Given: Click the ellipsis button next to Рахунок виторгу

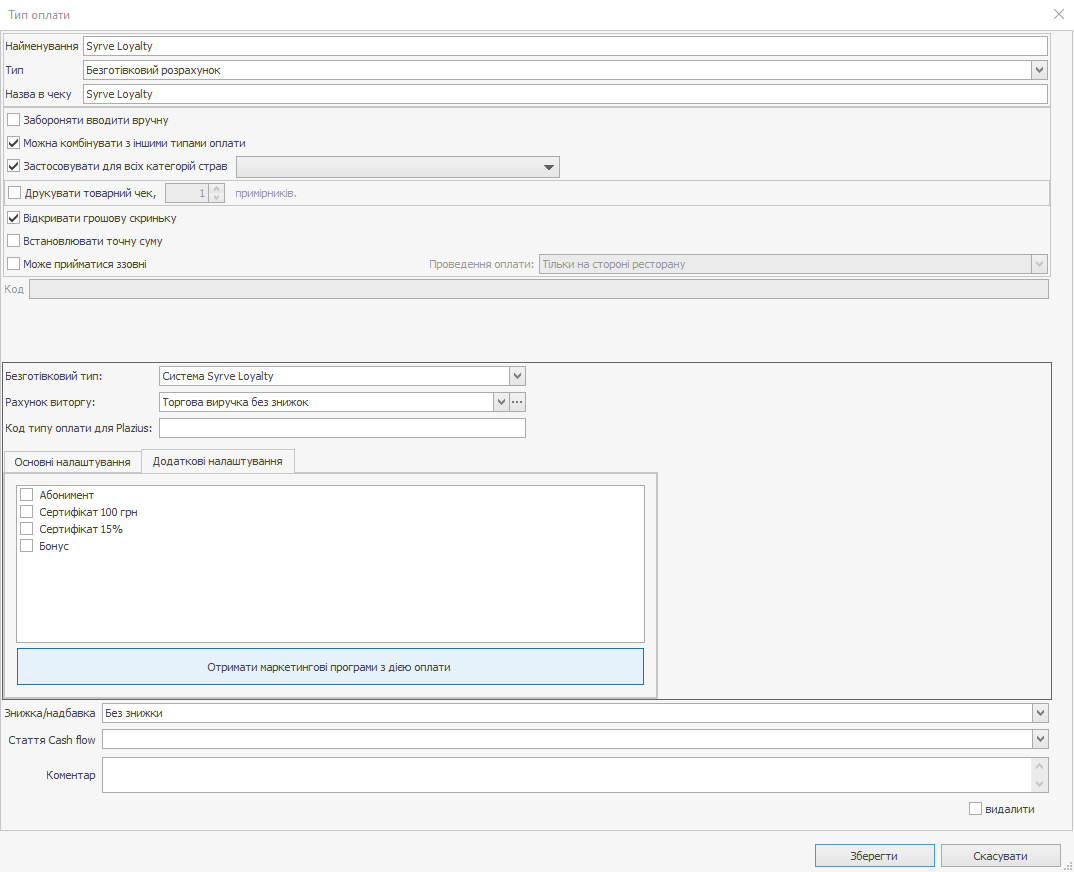Looking at the screenshot, I should coord(518,402).
